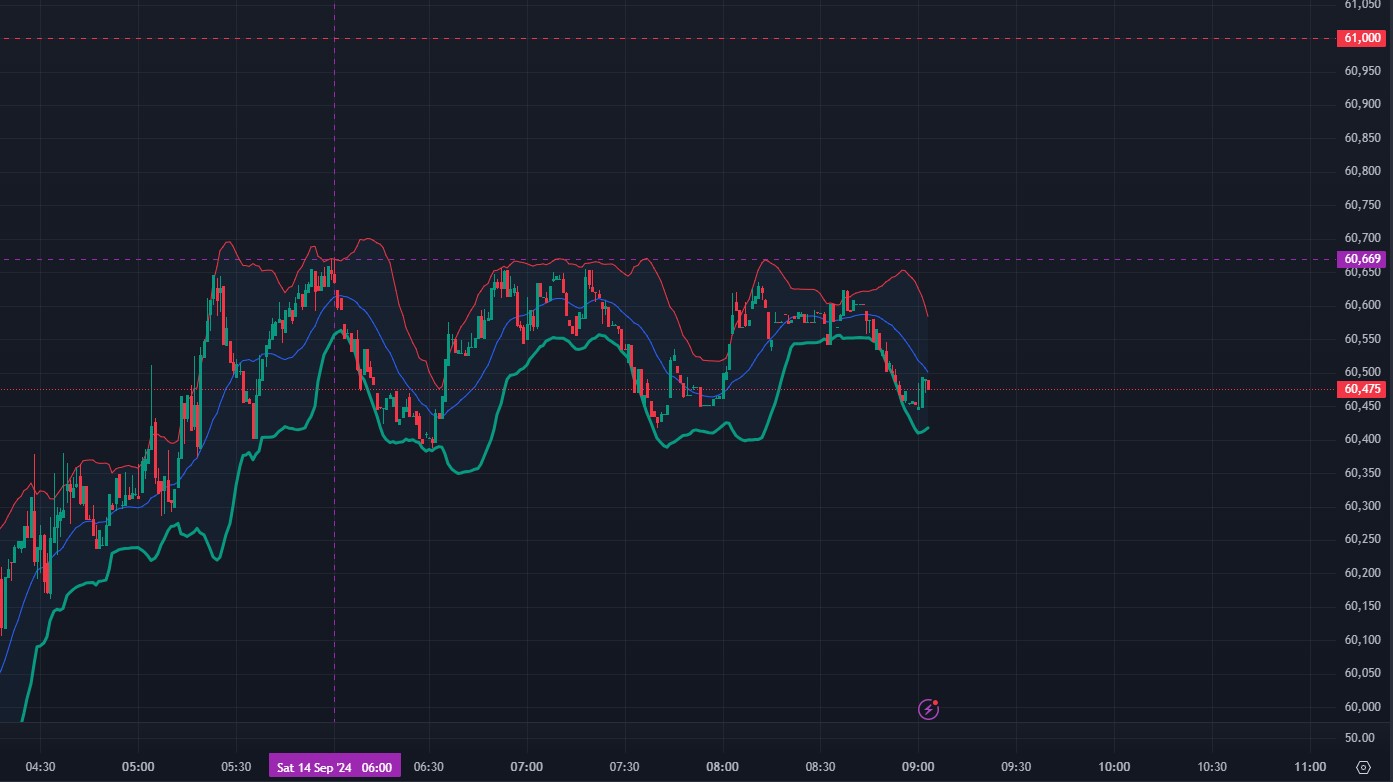The height and width of the screenshot is (782, 1393).
Task: Click the purple lightning bolt event icon
Action: tap(928, 709)
